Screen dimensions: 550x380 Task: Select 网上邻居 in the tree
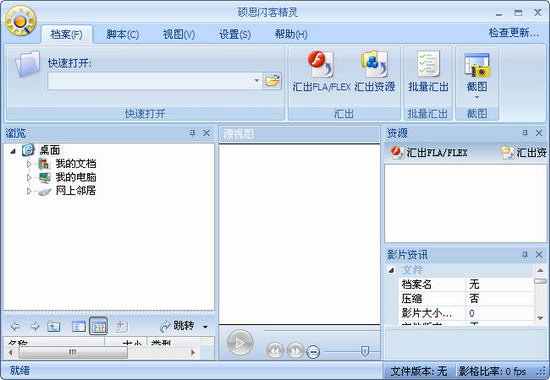pyautogui.click(x=76, y=191)
